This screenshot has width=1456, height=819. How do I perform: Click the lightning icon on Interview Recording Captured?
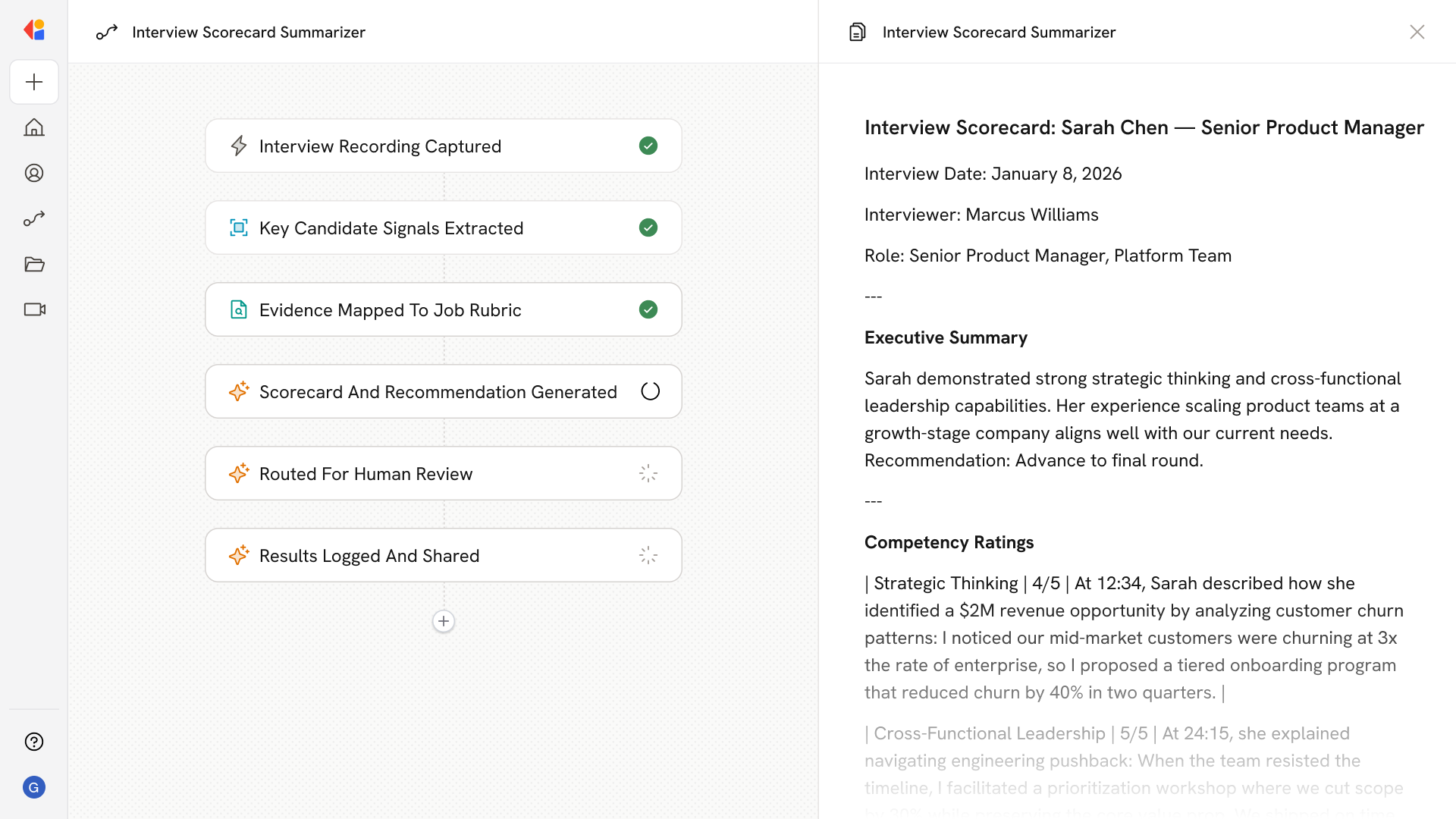pos(239,146)
